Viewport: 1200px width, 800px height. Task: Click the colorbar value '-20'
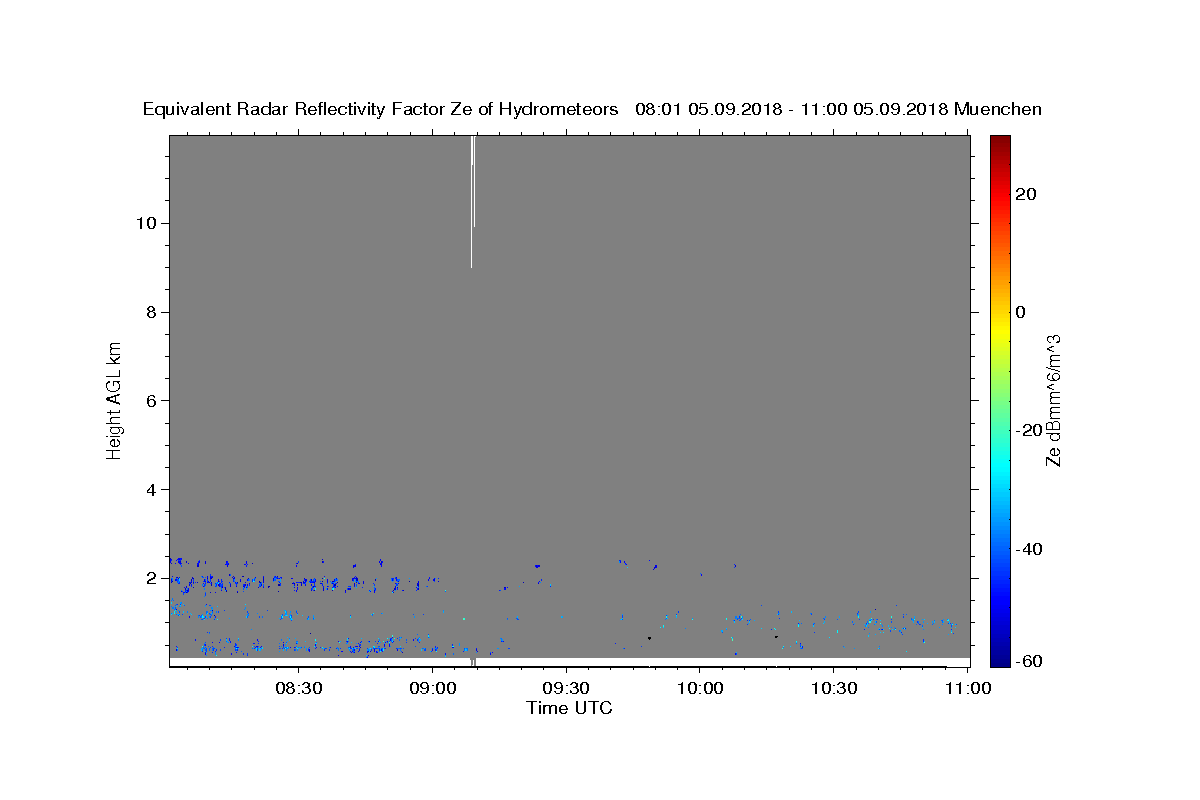1028,430
